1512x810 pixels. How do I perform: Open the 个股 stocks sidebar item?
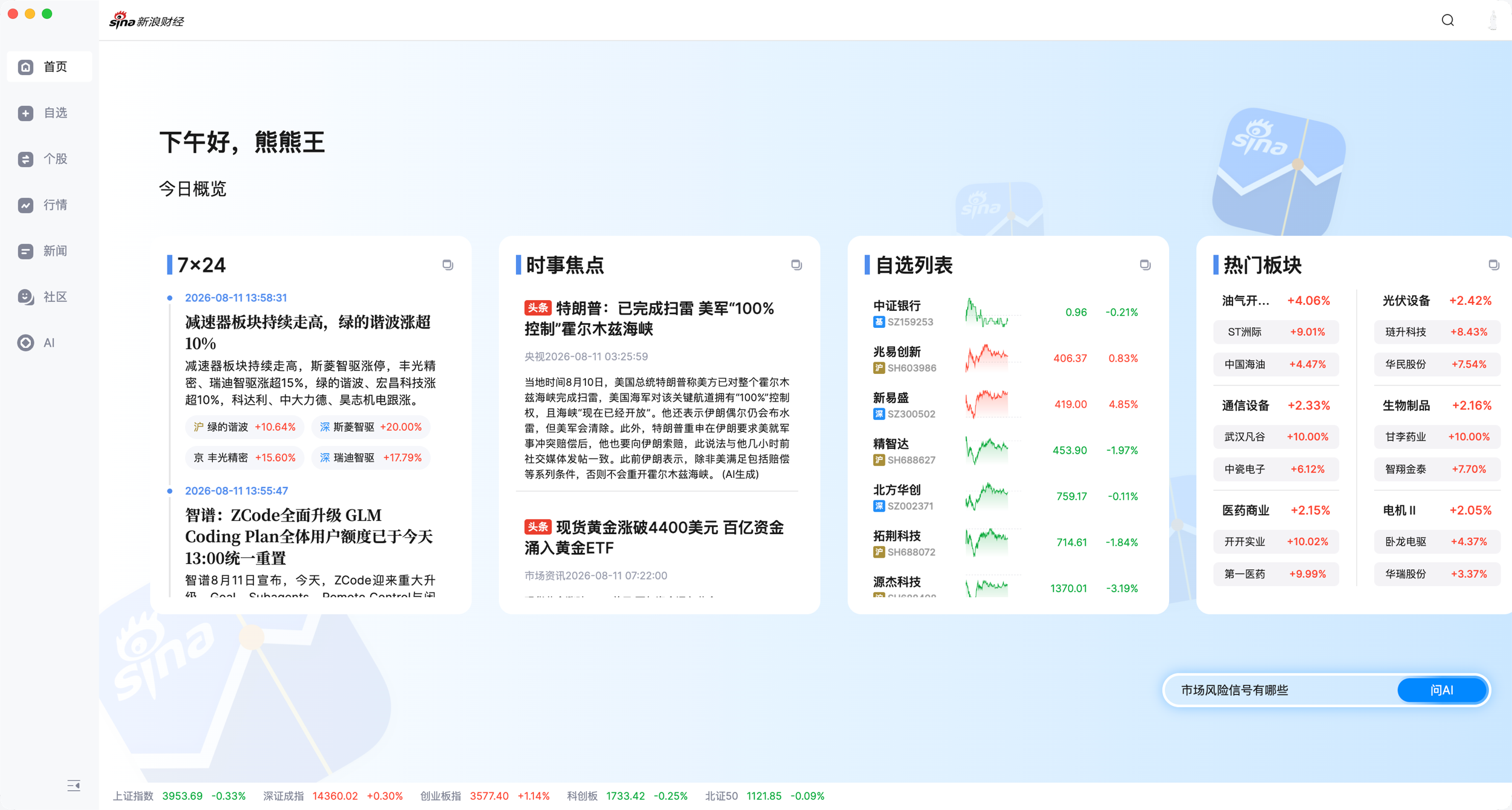point(49,159)
